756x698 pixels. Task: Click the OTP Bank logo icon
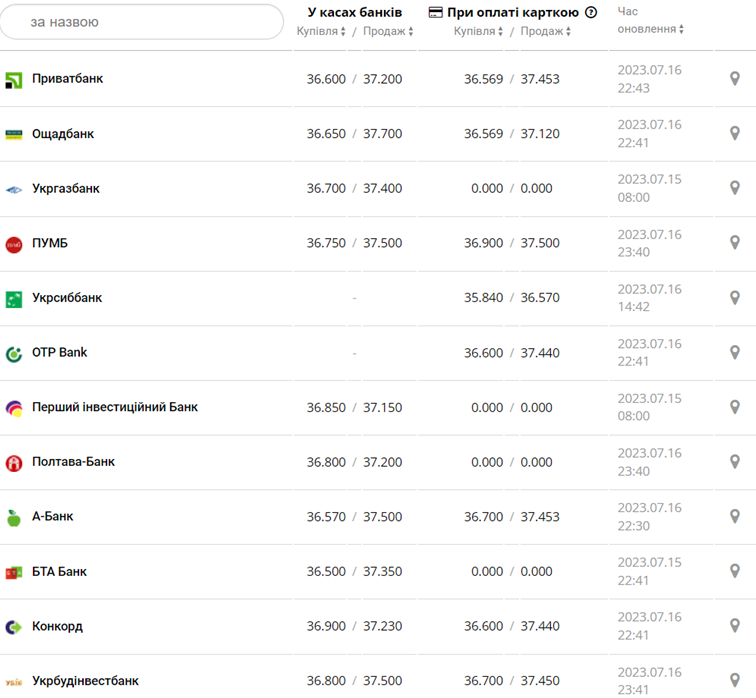14,353
